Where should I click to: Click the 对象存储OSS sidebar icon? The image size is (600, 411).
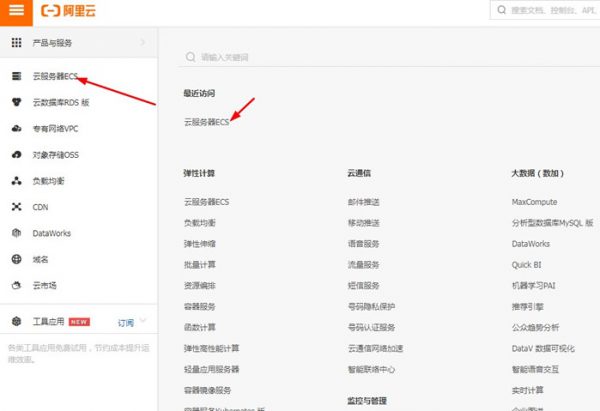coord(16,154)
